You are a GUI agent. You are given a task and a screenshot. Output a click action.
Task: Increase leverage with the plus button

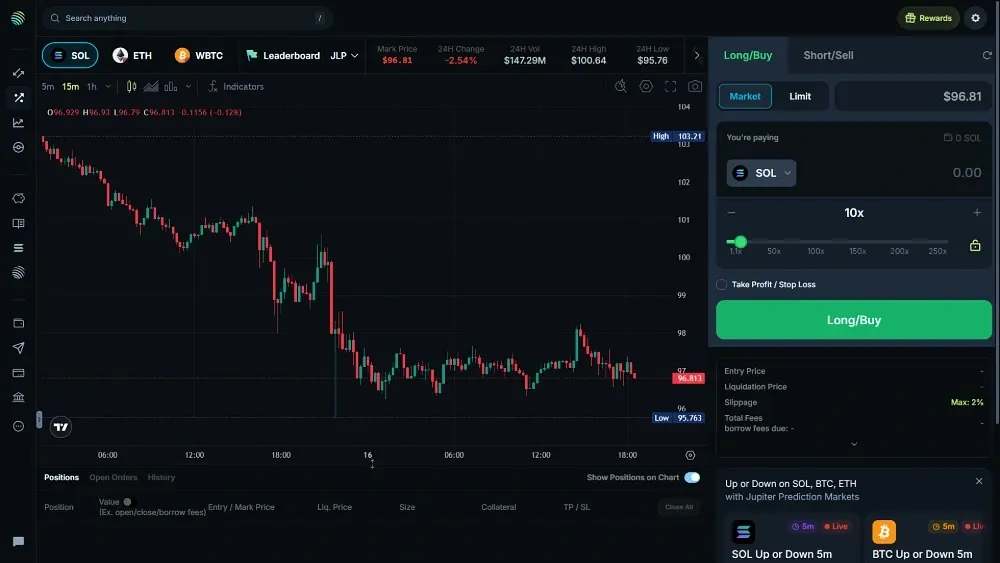[x=976, y=212]
